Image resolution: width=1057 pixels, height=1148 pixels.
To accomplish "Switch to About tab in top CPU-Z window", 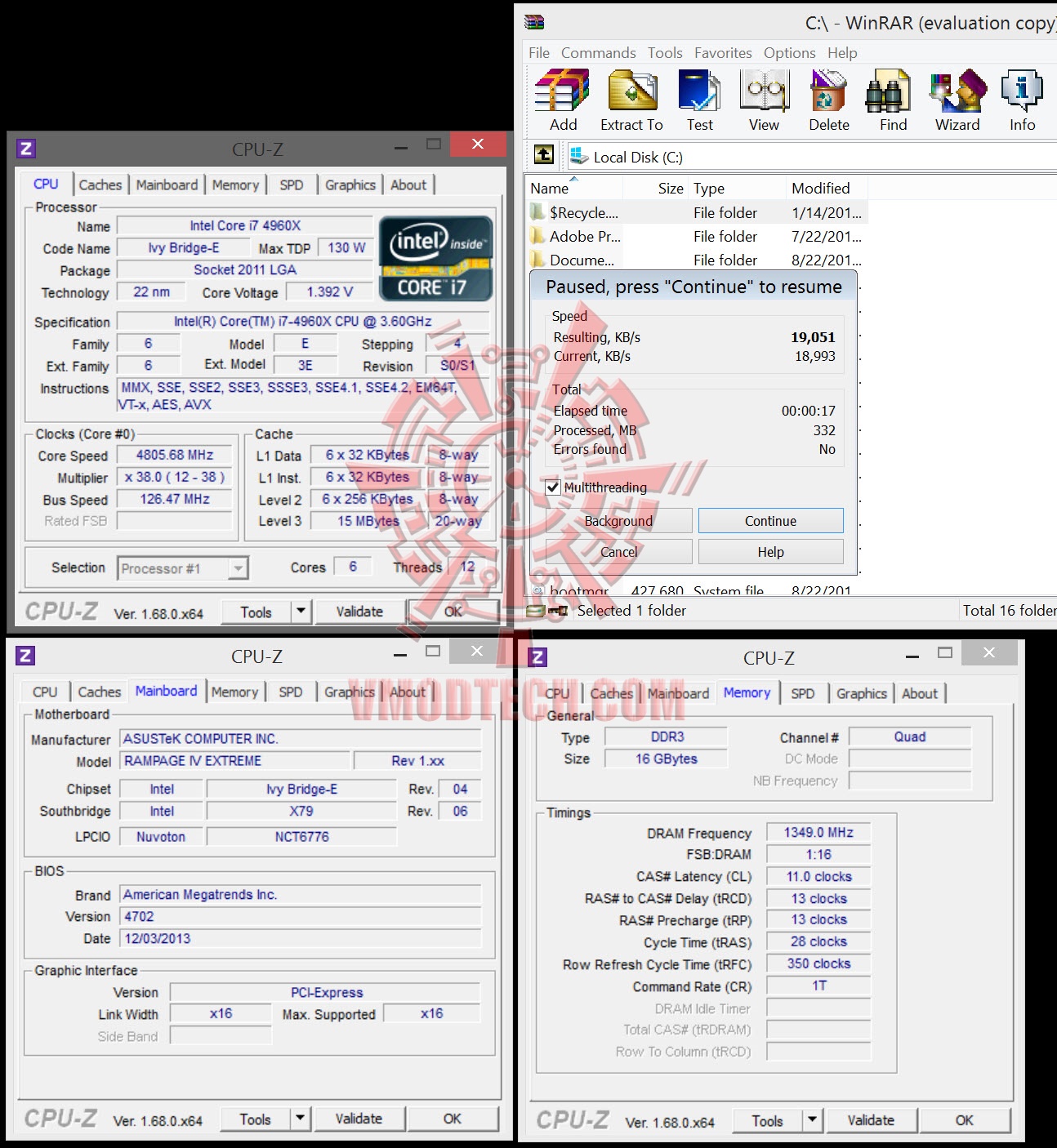I will click(408, 185).
